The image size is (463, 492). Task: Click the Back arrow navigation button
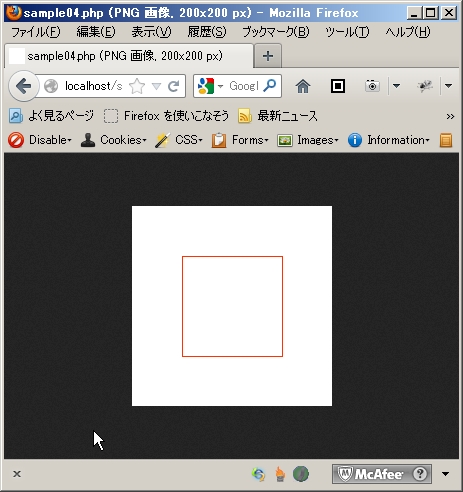click(x=23, y=86)
